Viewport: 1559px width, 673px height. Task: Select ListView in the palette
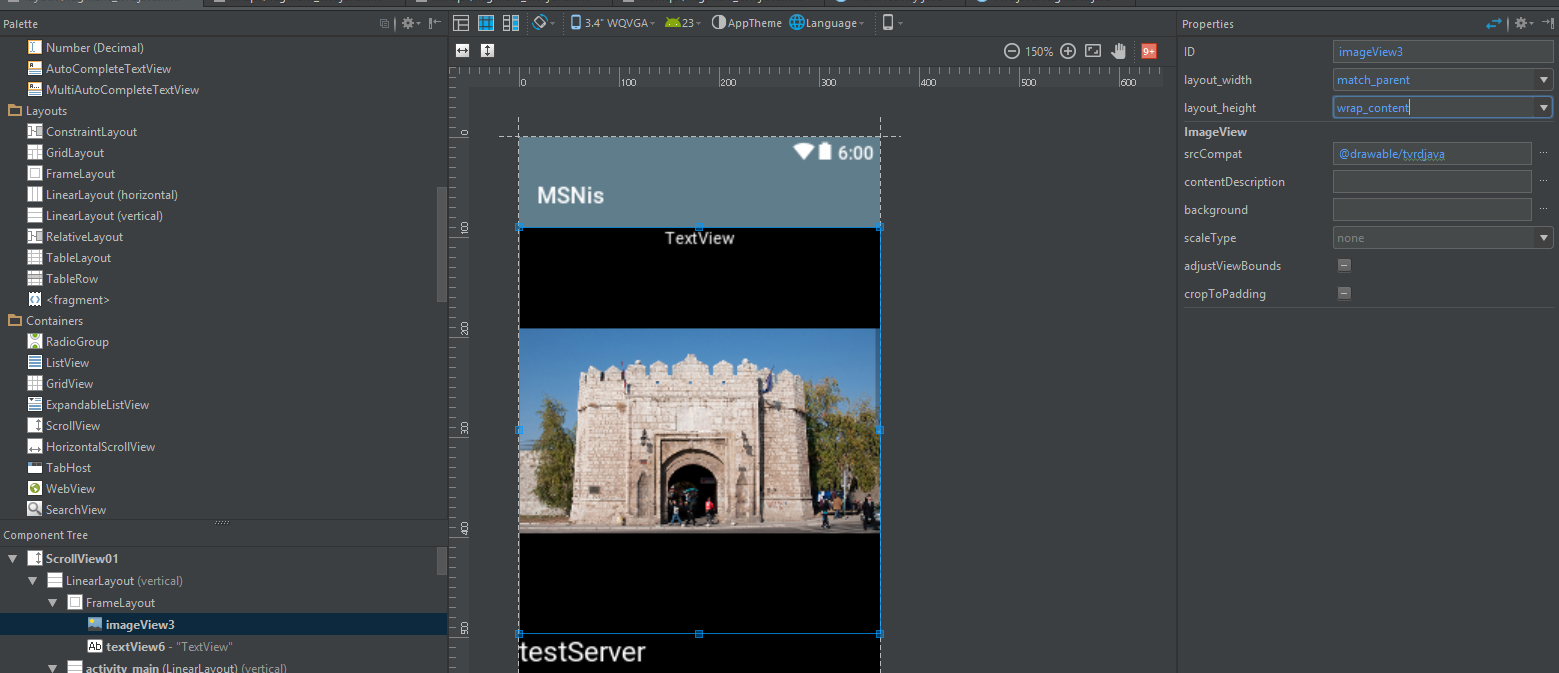click(x=59, y=363)
